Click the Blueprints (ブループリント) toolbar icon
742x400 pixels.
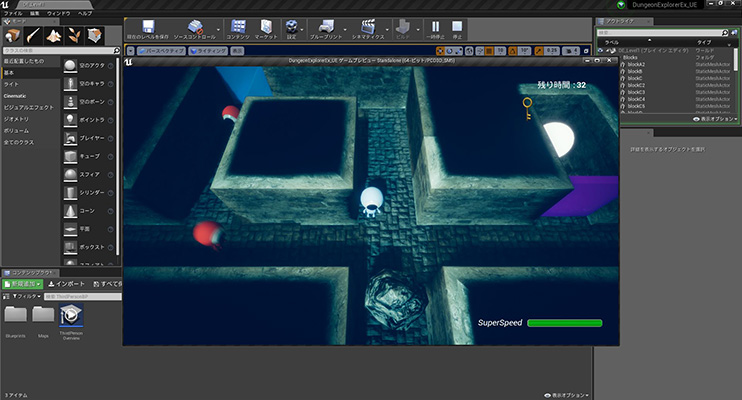327,27
